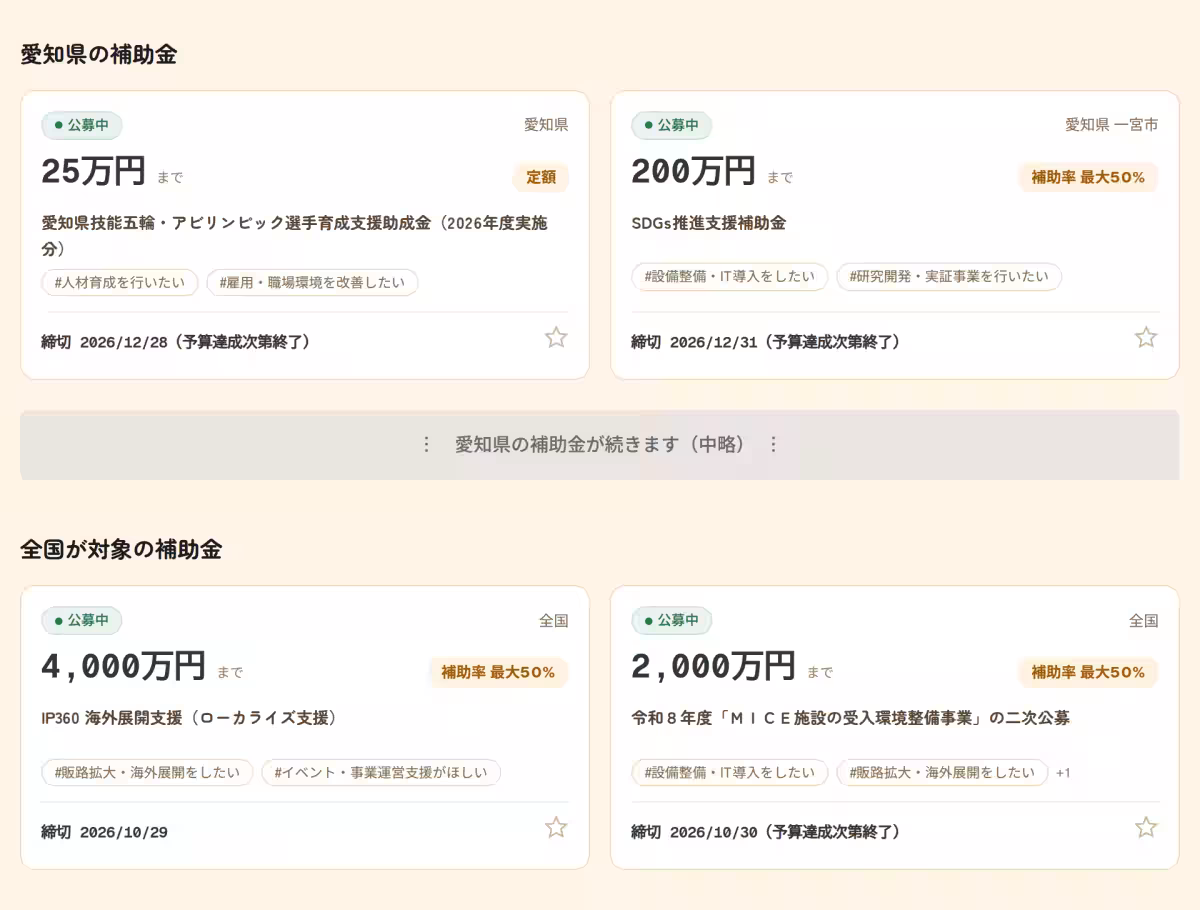Screen dimensions: 1200x910
Task: Click the 2,000万円 amount
Action: 713,666
